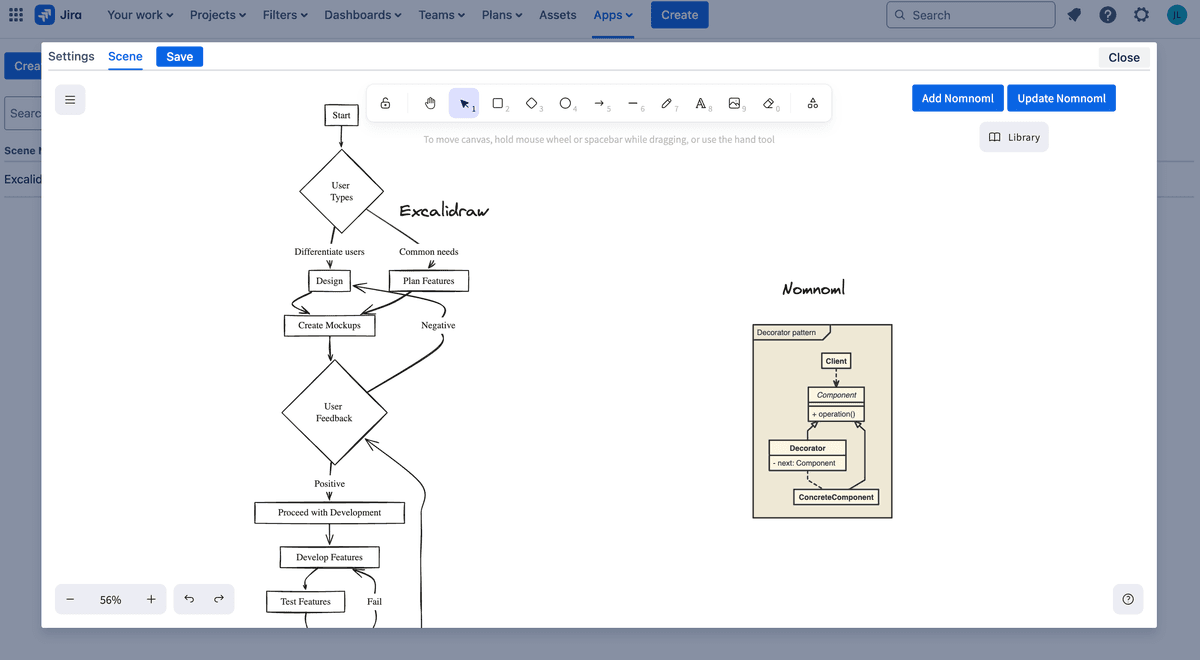Switch to the Scene tab
This screenshot has height=660, width=1200.
click(125, 57)
